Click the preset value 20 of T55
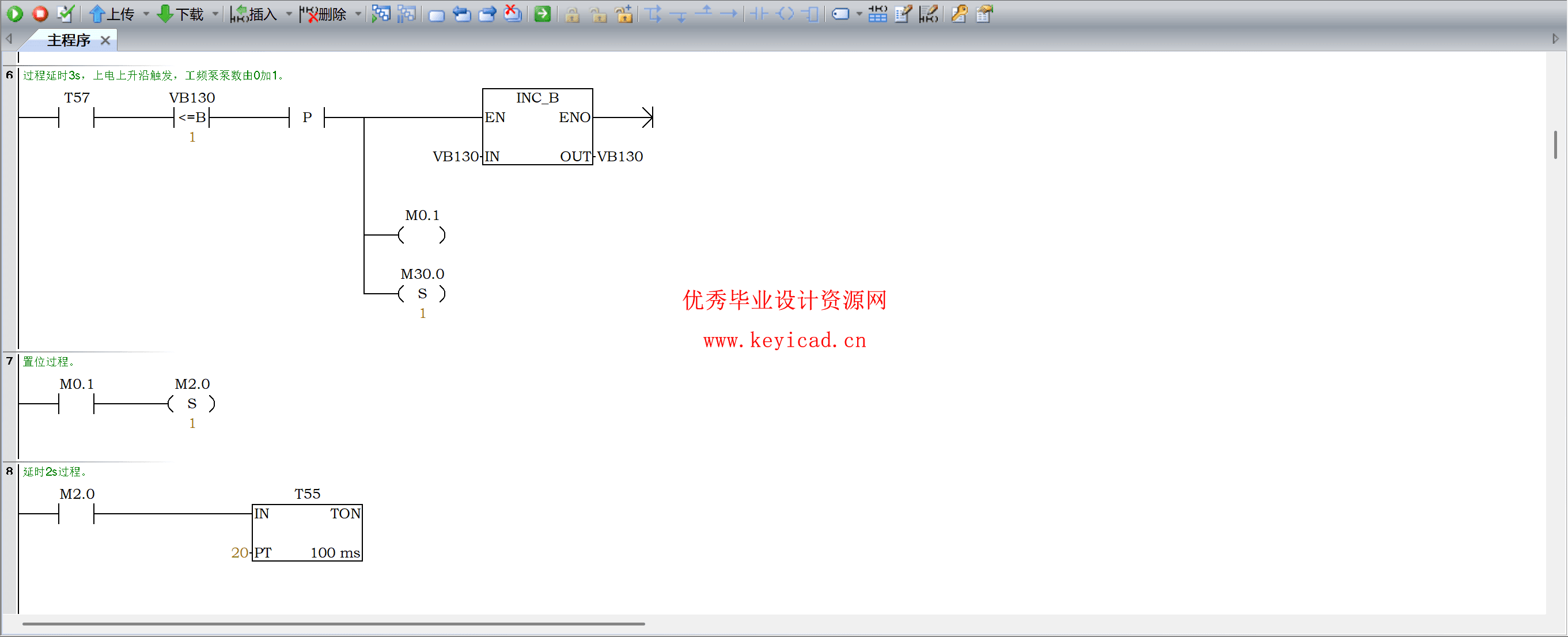The image size is (1568, 637). coord(239,552)
